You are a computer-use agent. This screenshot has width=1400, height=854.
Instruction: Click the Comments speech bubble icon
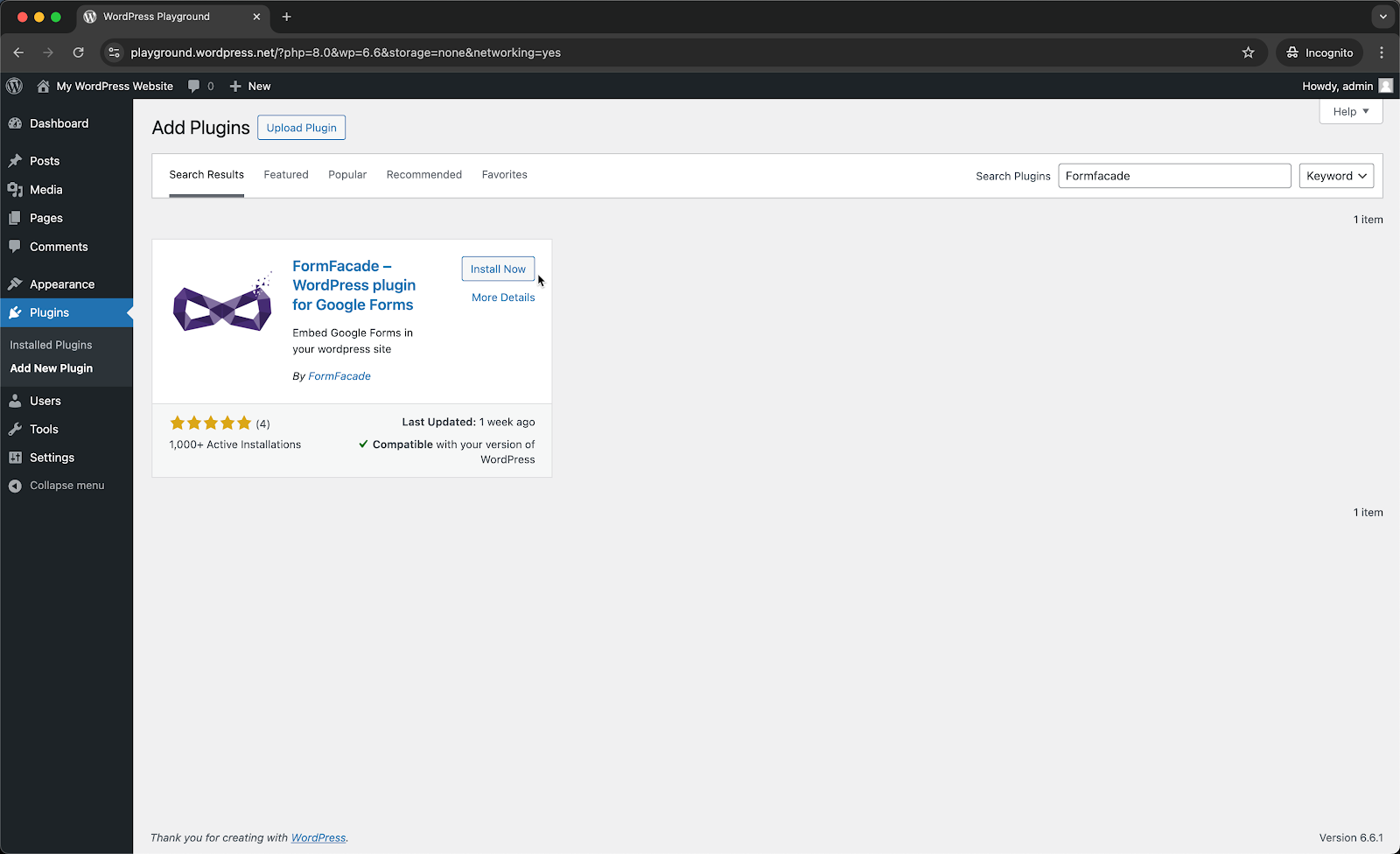tap(17, 246)
